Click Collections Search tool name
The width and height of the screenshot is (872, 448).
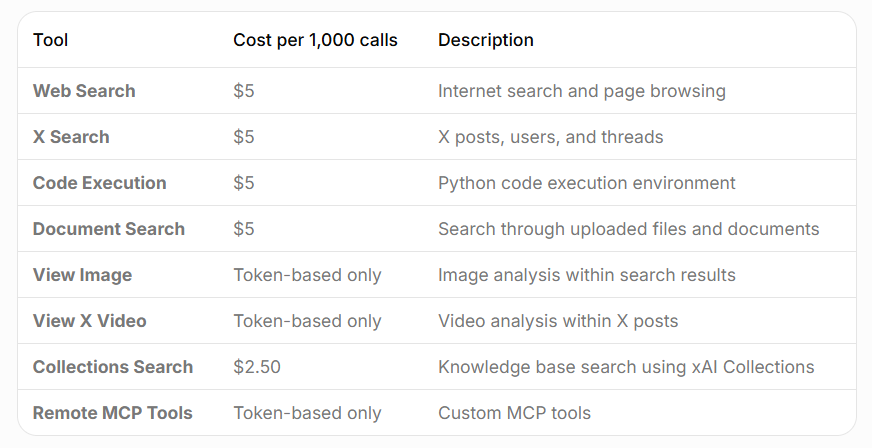112,367
